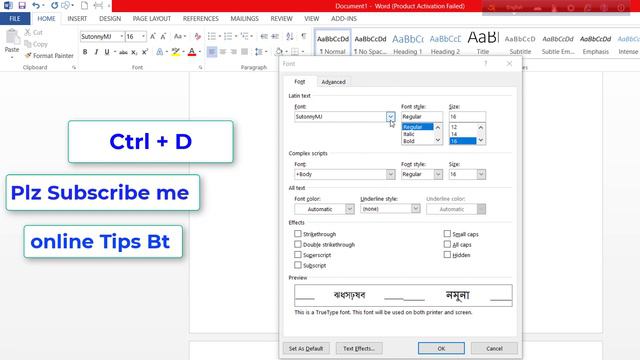Click Shrink Font icon
This screenshot has width=640, height=360.
[x=163, y=36]
